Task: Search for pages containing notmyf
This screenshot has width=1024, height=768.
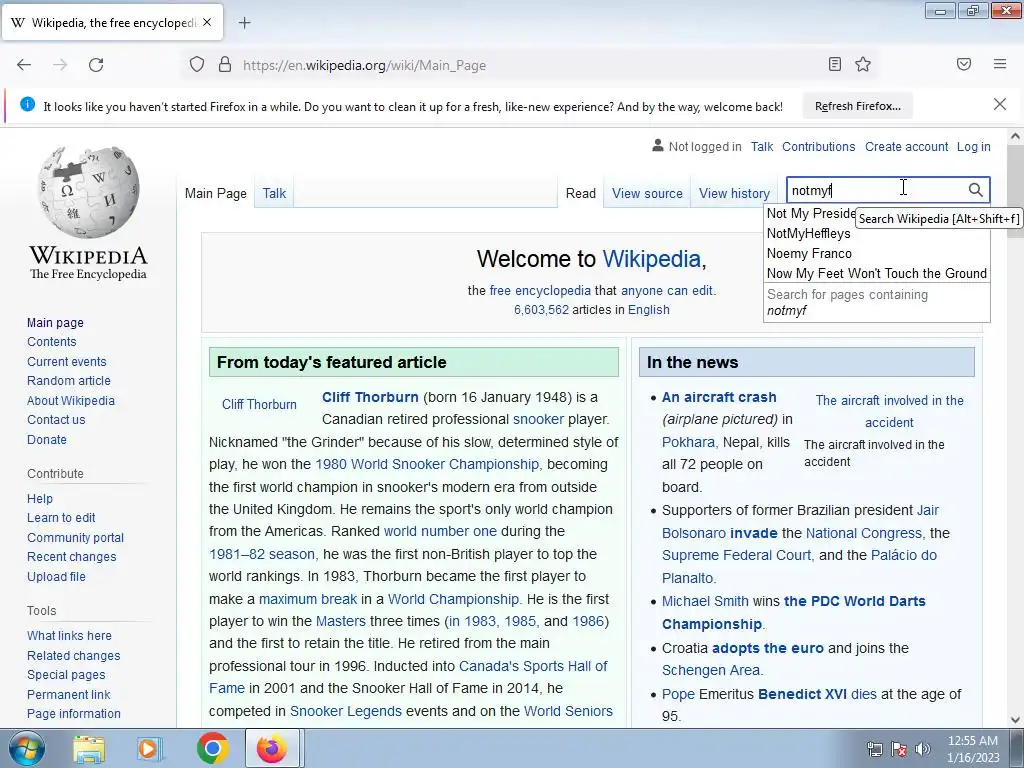Action: point(876,302)
